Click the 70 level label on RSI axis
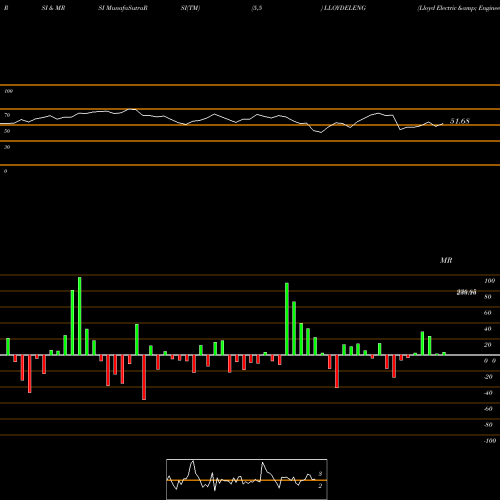500x500 pixels. pyautogui.click(x=7, y=115)
